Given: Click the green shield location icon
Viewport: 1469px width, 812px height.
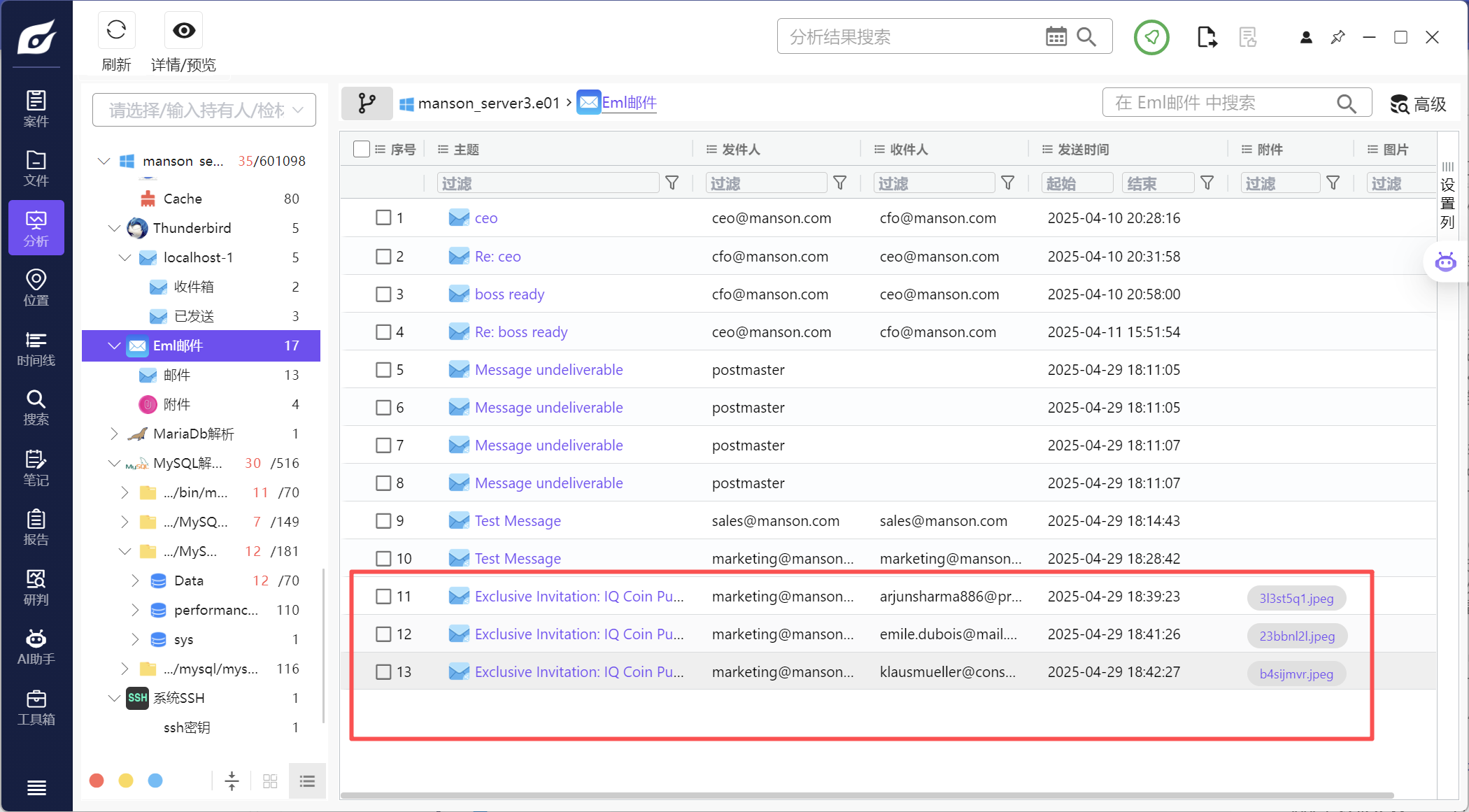Looking at the screenshot, I should [1151, 36].
